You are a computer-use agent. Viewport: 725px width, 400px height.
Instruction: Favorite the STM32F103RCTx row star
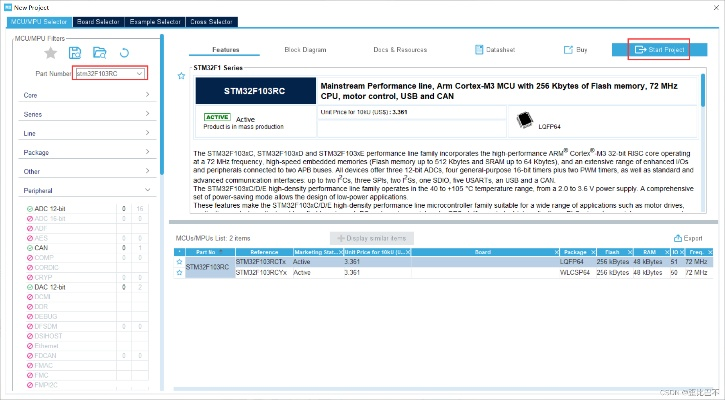(179, 261)
